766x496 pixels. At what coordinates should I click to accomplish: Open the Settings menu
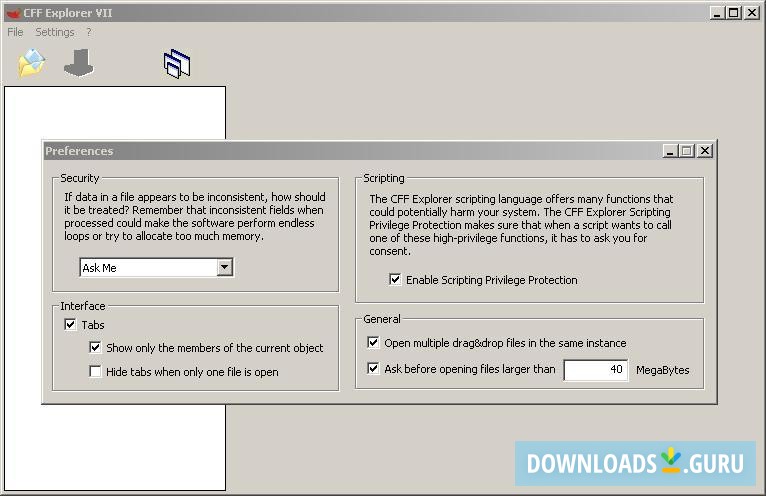[55, 32]
